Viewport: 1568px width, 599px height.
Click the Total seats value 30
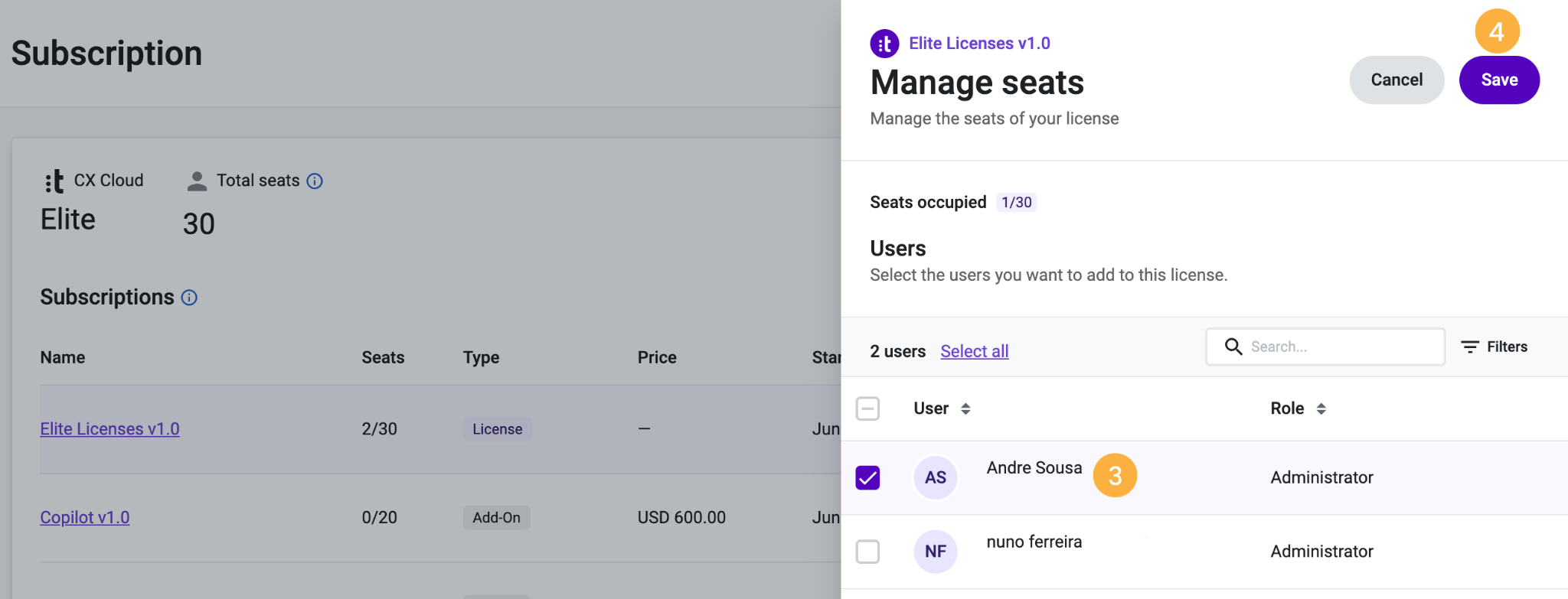[x=199, y=224]
